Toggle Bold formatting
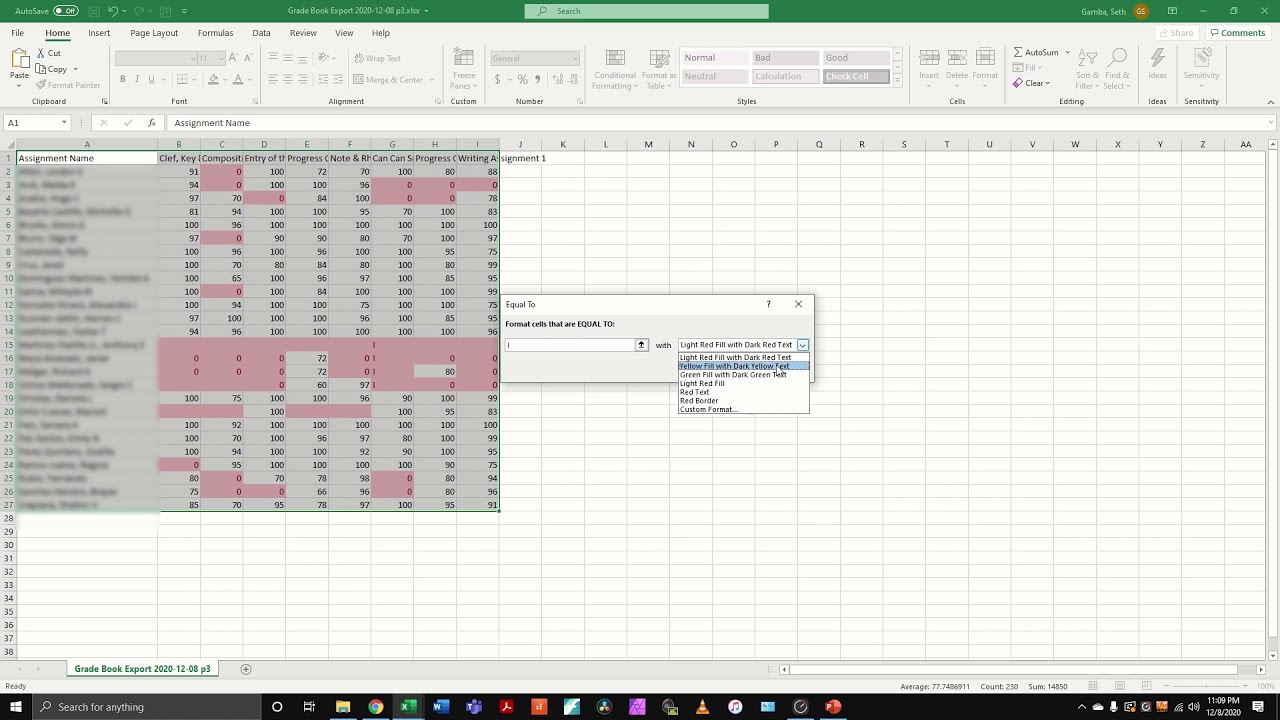The image size is (1280, 720). click(x=123, y=80)
